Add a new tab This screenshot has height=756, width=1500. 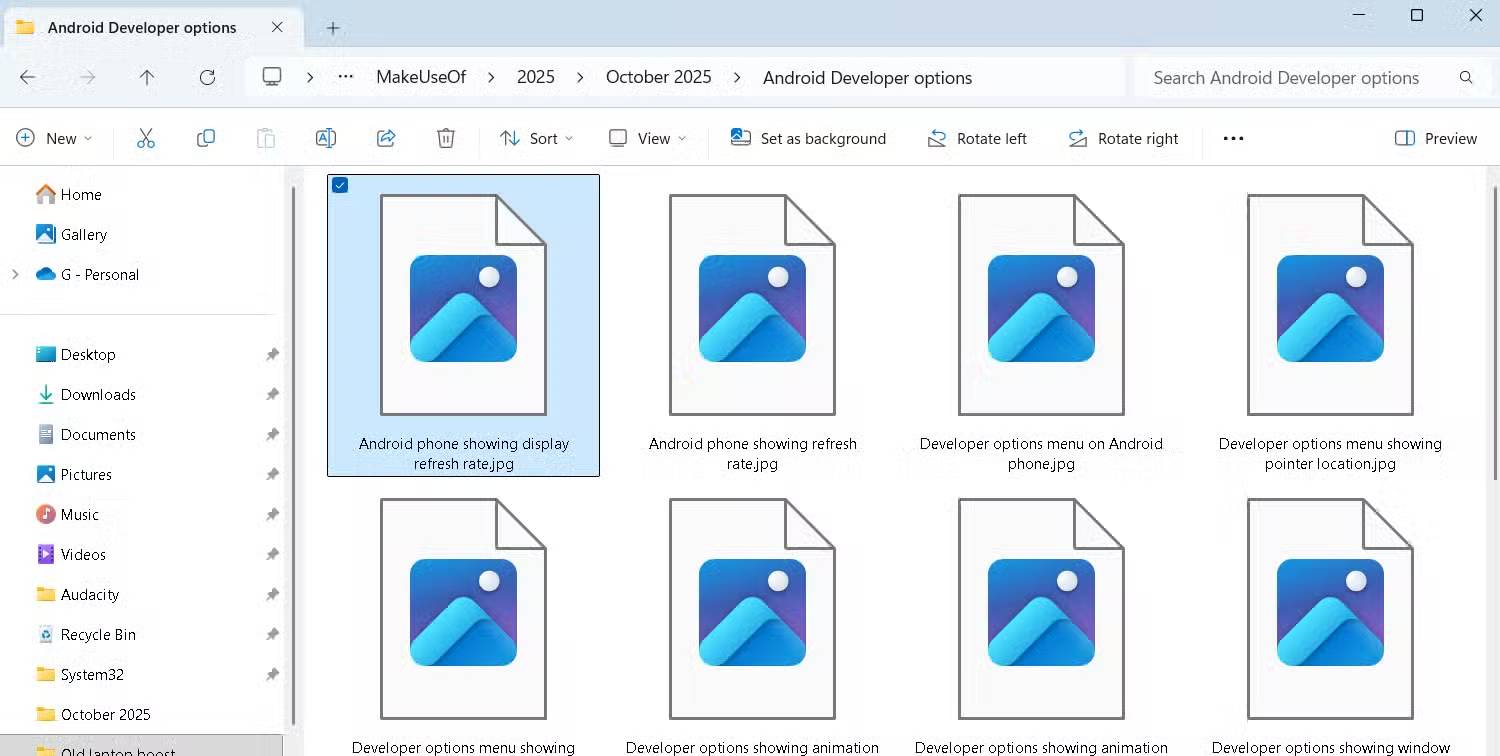point(333,28)
